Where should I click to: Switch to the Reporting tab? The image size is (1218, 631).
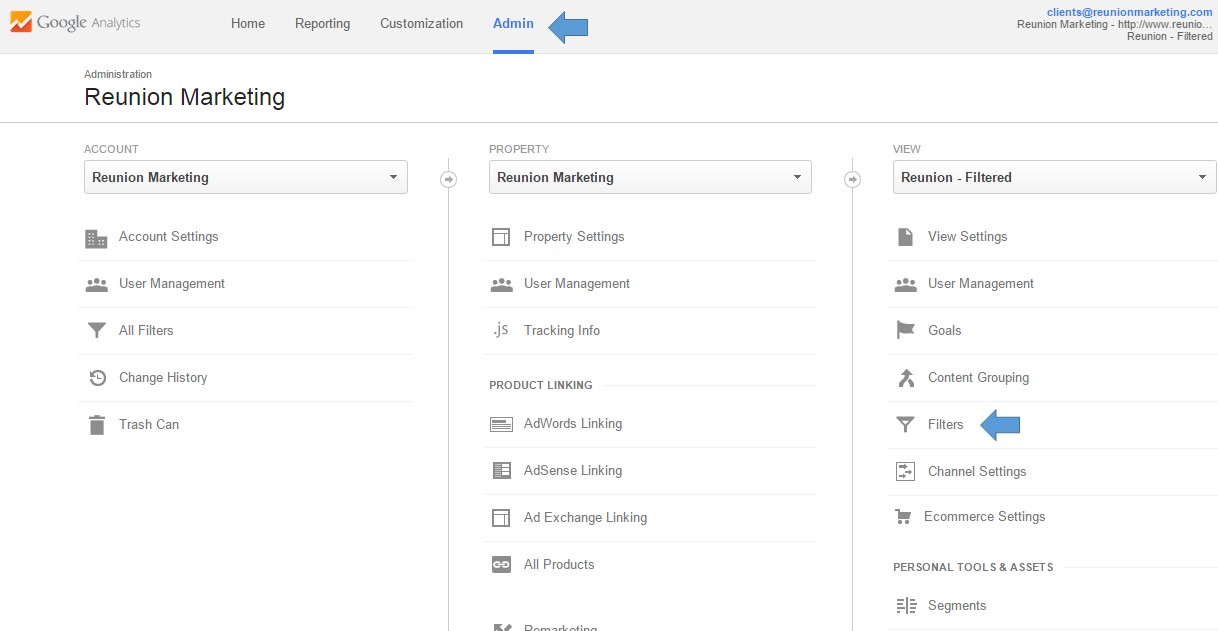pyautogui.click(x=322, y=24)
